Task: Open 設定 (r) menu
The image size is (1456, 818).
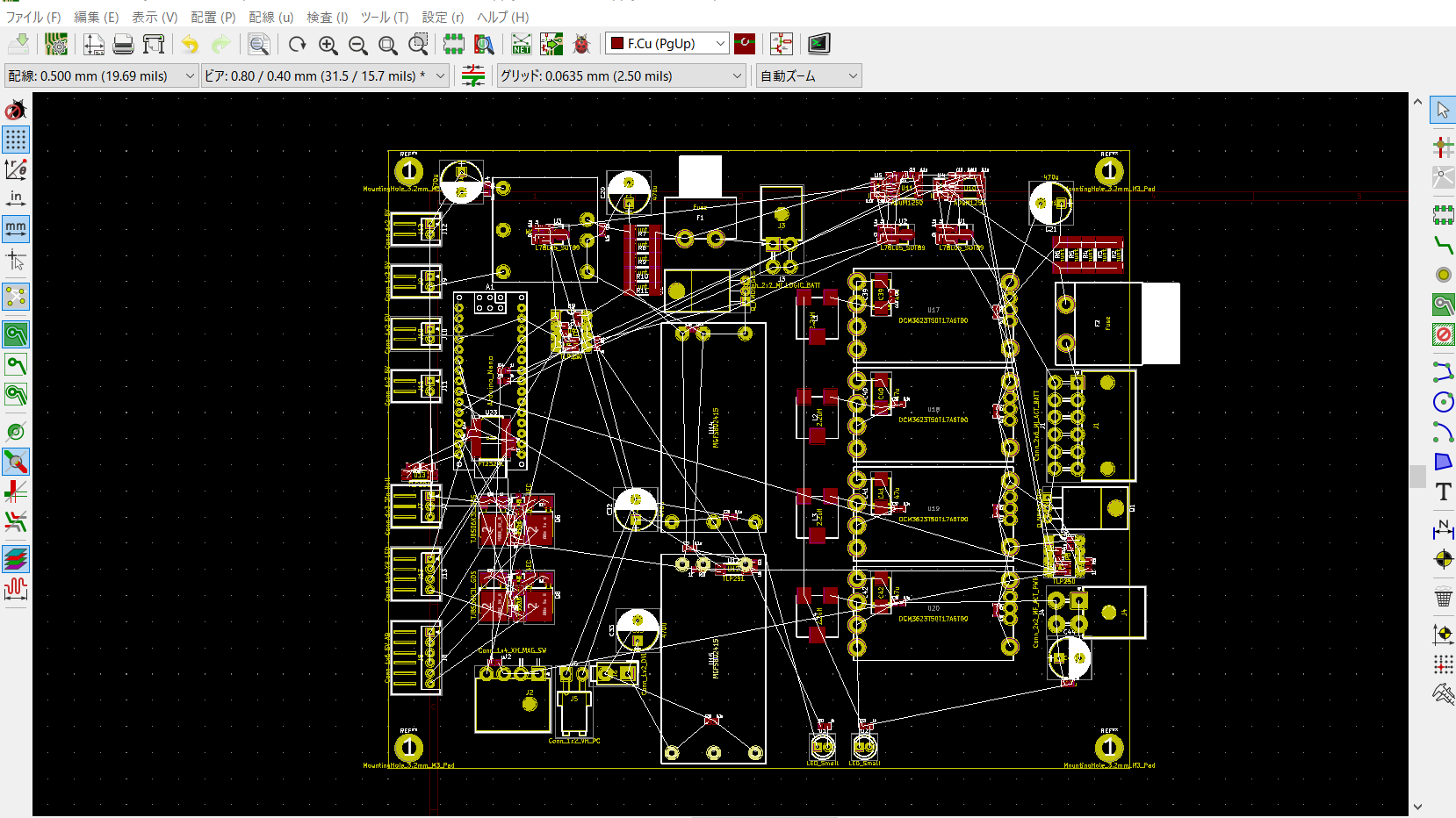Action: 443,17
